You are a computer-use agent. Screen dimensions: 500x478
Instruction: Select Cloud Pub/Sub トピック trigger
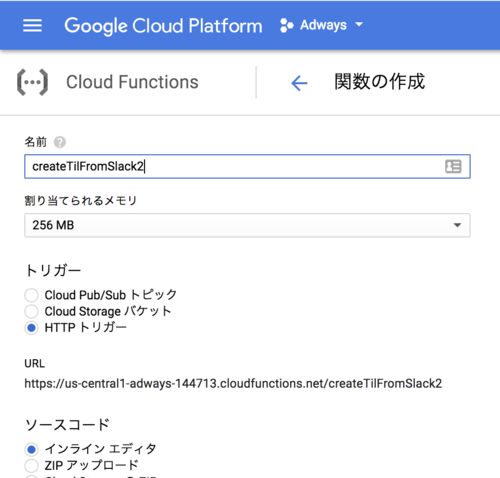[31, 295]
